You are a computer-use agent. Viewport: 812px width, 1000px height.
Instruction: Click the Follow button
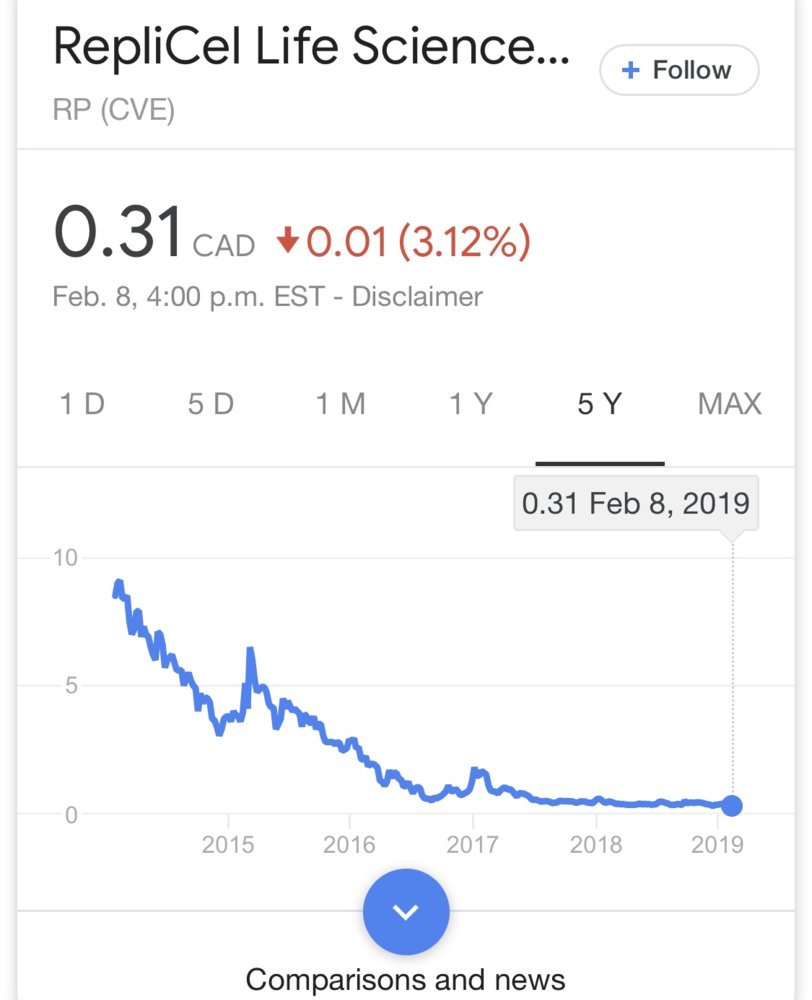click(x=679, y=70)
